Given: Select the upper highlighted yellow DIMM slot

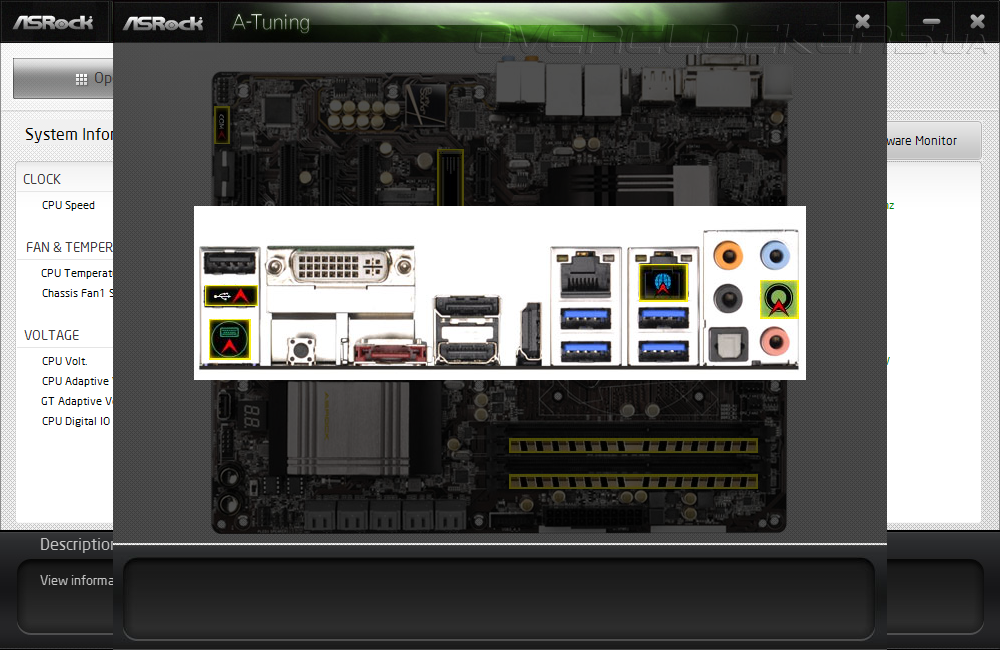Looking at the screenshot, I should (x=633, y=445).
